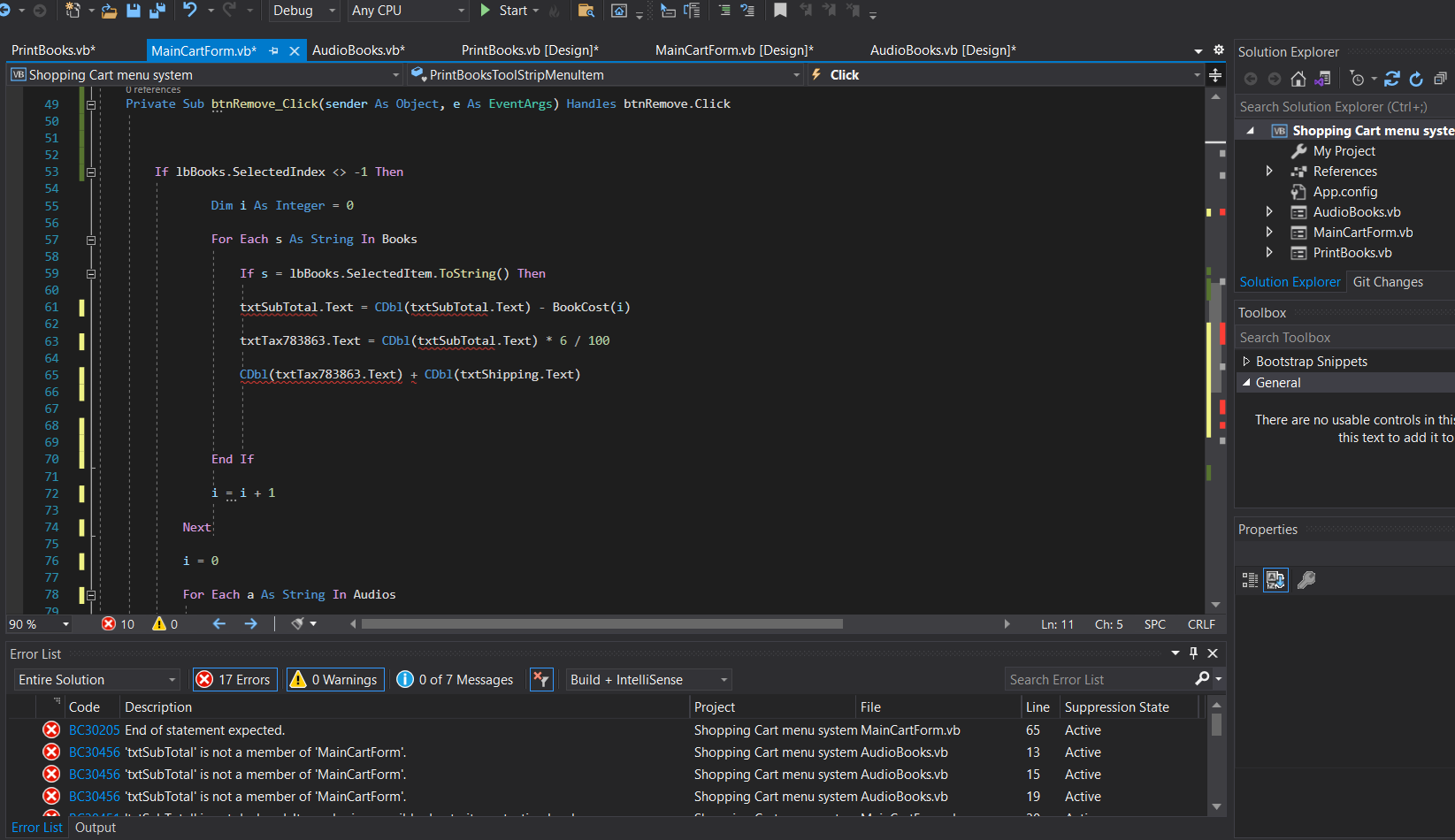Click the clear filter icon in Error List
Screen dimensions: 1455x840
click(x=540, y=680)
